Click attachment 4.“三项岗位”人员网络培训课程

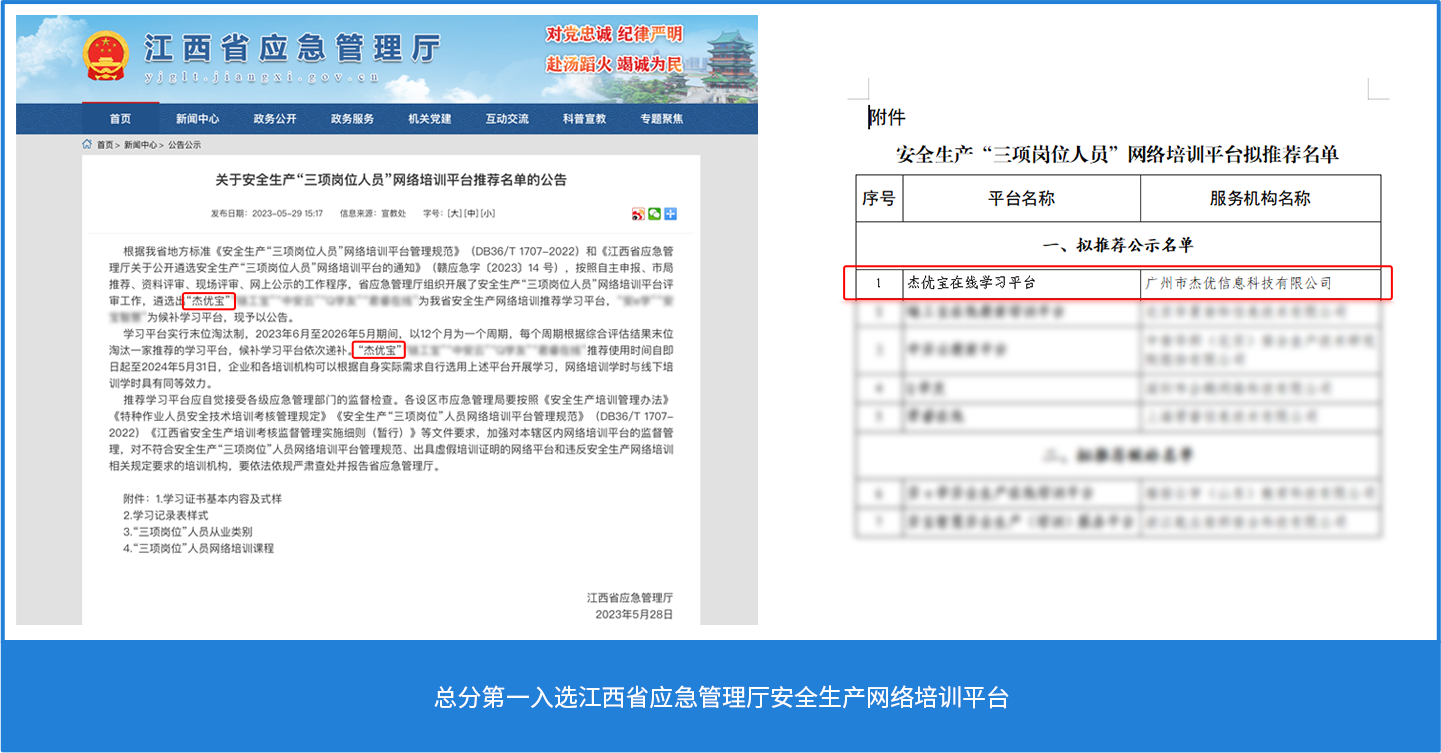(199, 549)
